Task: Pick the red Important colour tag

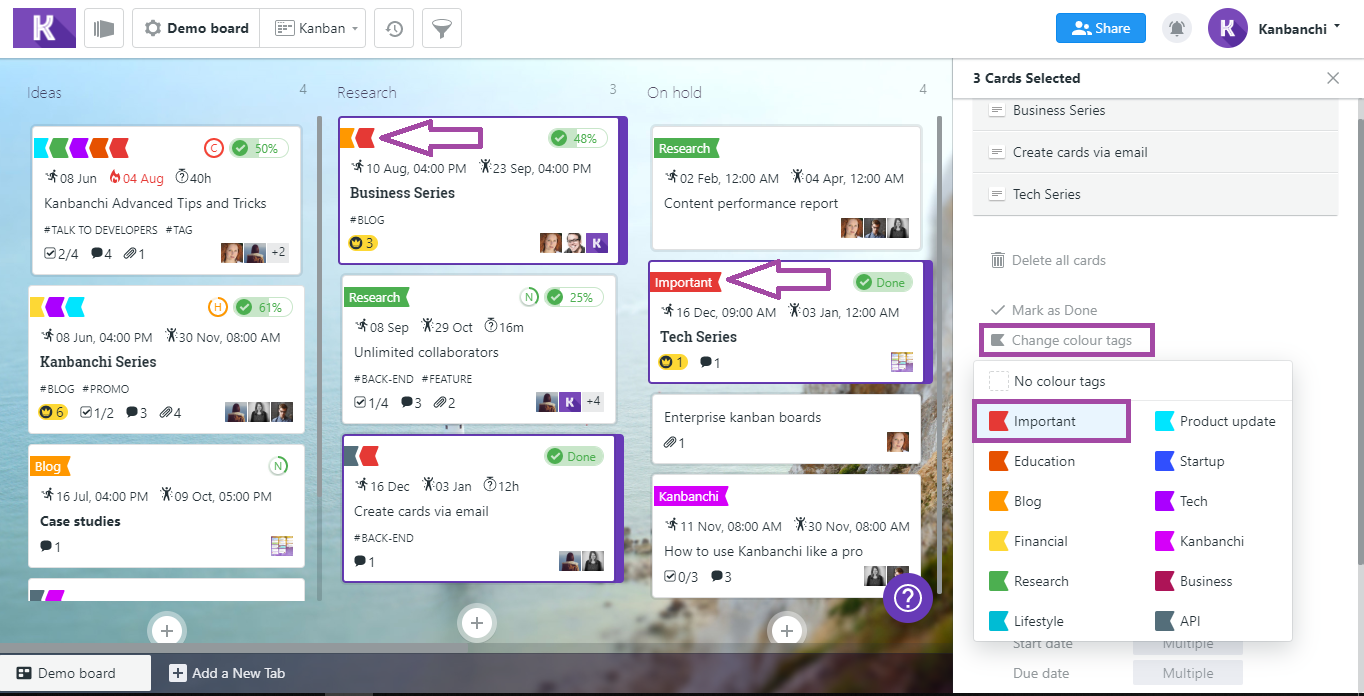Action: [x=1052, y=421]
